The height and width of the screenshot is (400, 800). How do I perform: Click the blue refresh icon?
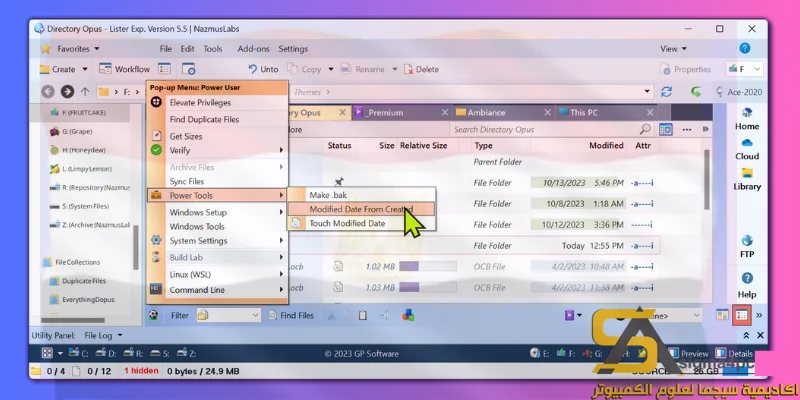click(x=666, y=92)
